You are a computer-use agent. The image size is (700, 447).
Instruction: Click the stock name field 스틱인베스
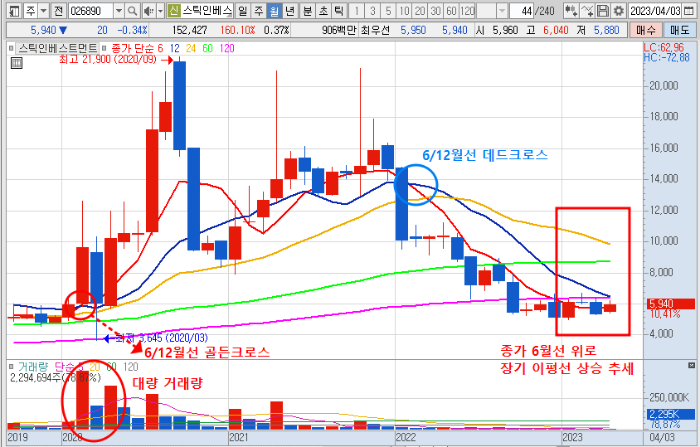click(207, 11)
